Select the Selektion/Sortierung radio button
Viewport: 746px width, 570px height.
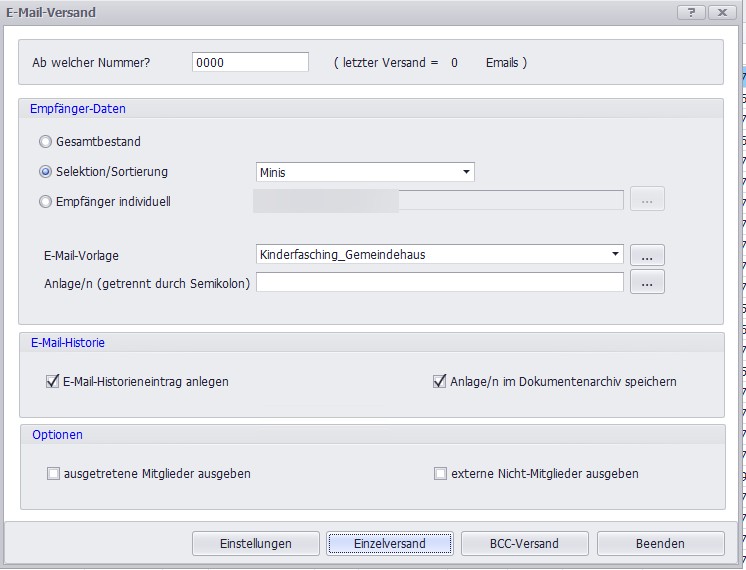(x=45, y=172)
